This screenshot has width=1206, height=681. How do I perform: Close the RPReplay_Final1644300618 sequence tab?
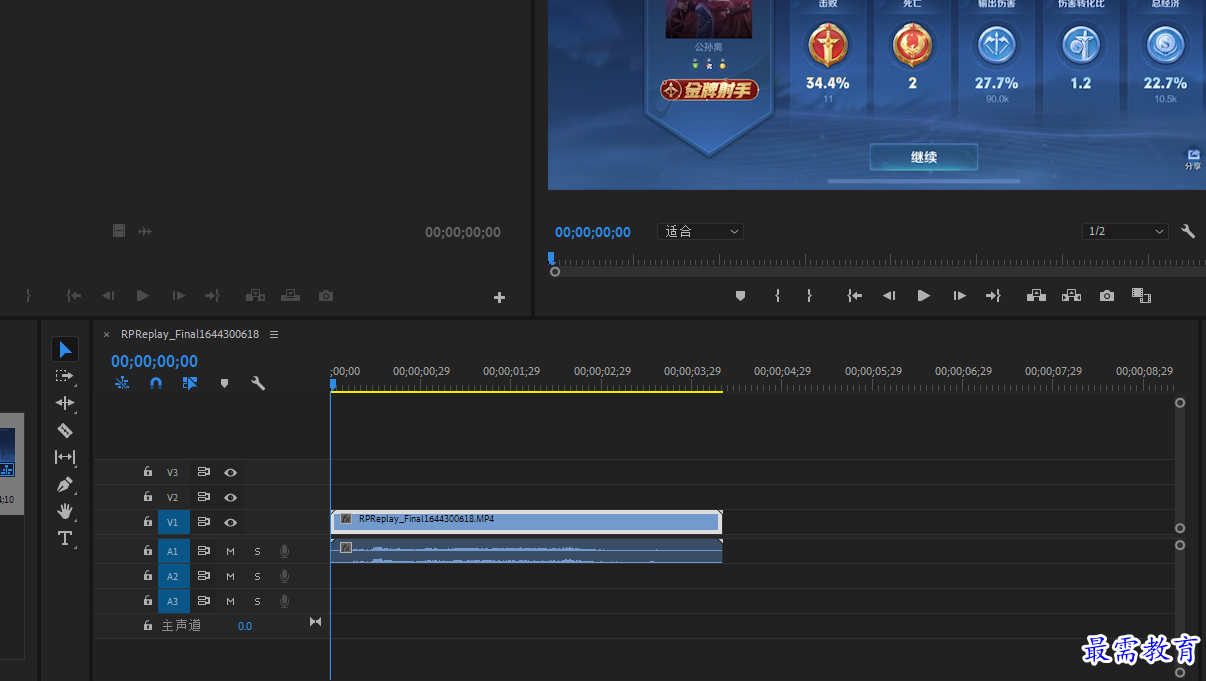click(106, 335)
